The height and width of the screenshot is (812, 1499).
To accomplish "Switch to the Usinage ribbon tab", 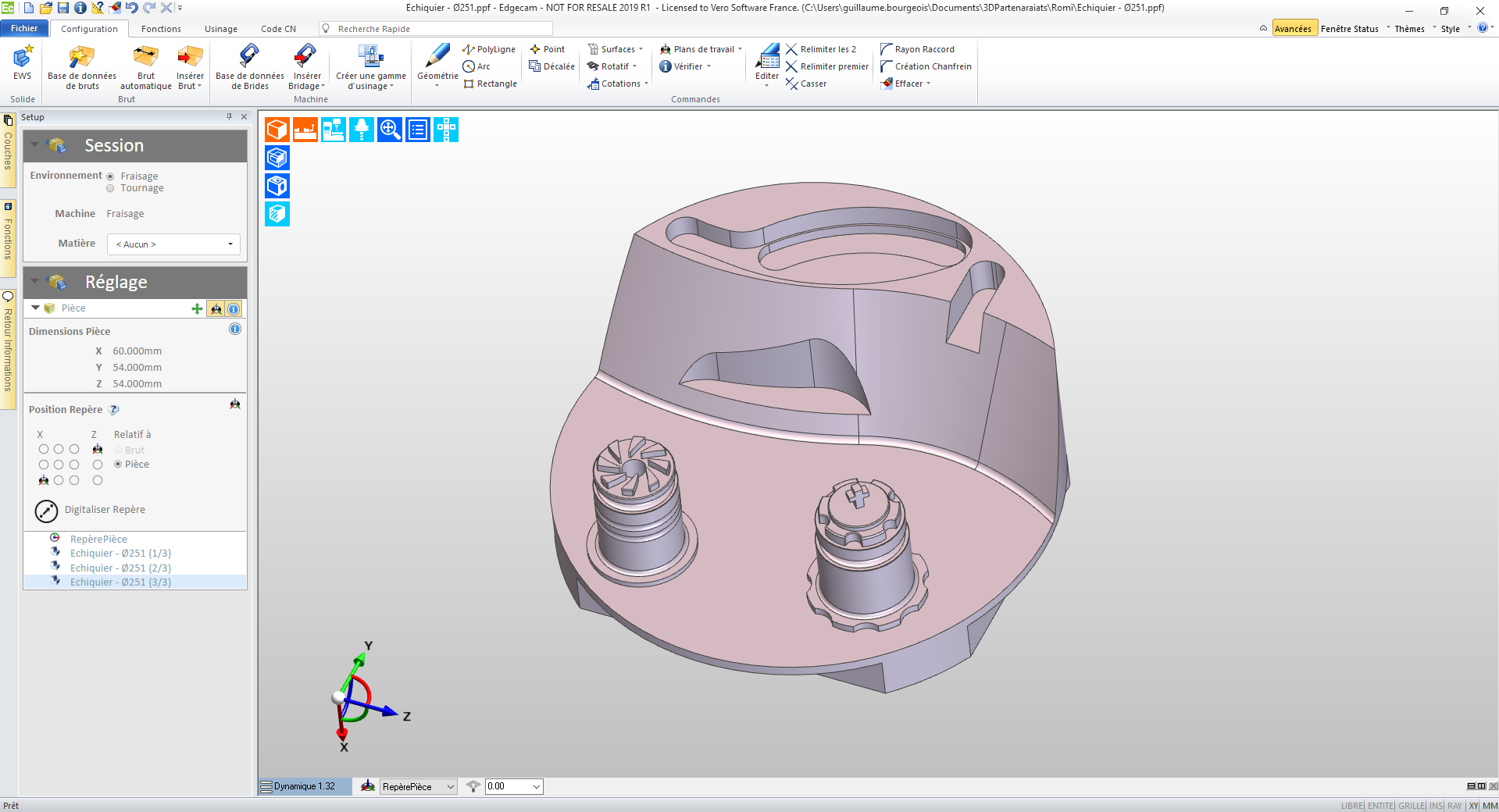I will click(x=220, y=29).
